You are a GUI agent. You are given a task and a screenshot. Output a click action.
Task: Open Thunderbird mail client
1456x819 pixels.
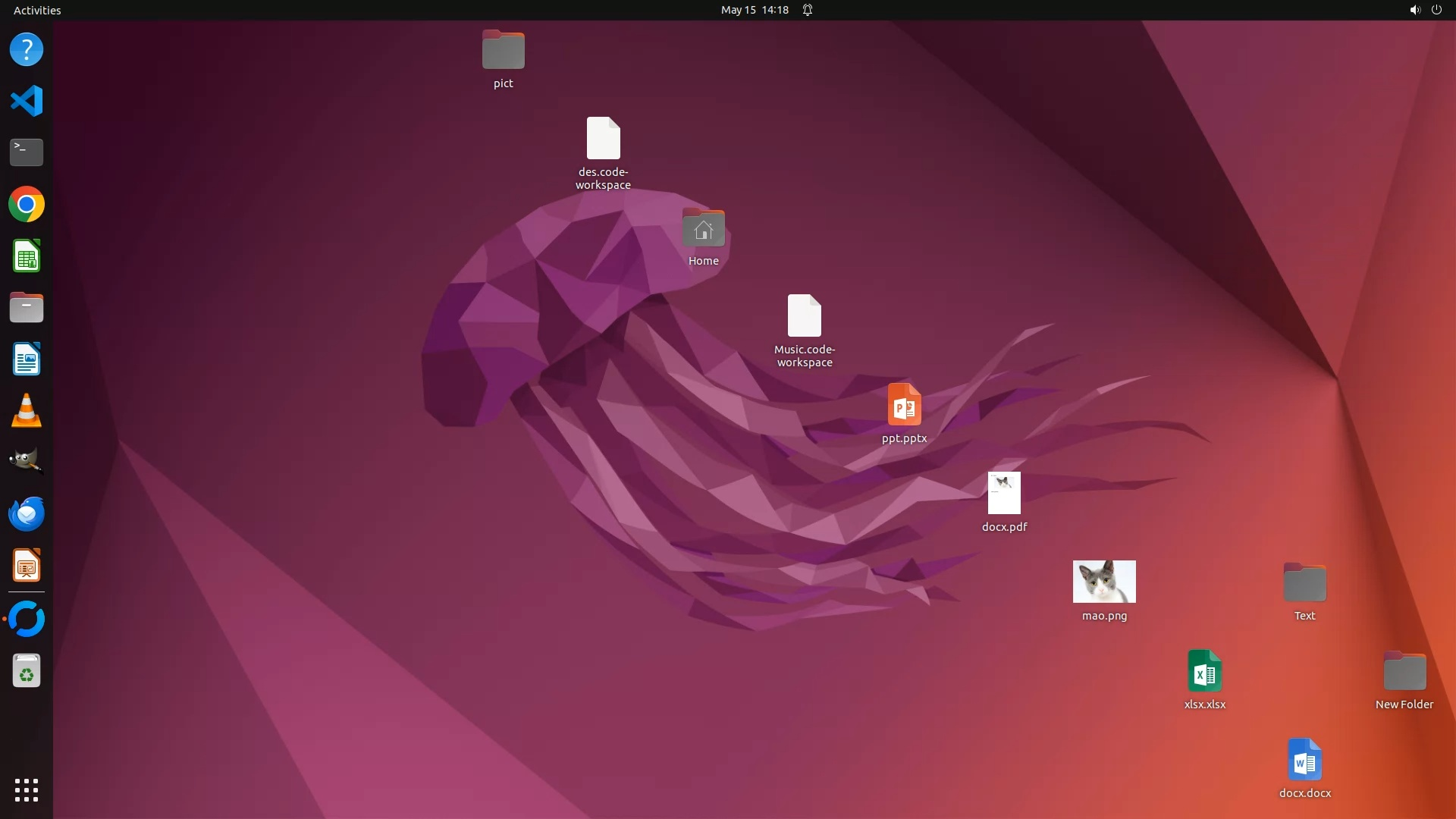(27, 514)
